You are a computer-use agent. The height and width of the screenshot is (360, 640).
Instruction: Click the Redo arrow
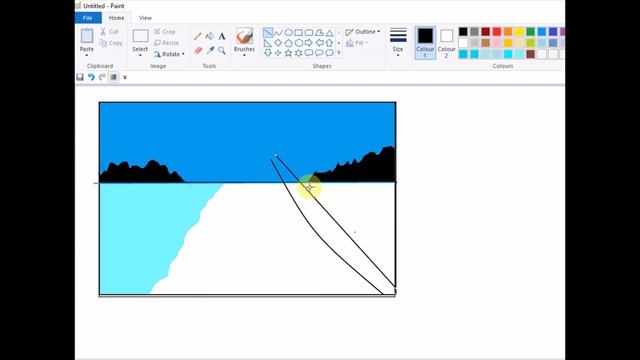[x=102, y=77]
